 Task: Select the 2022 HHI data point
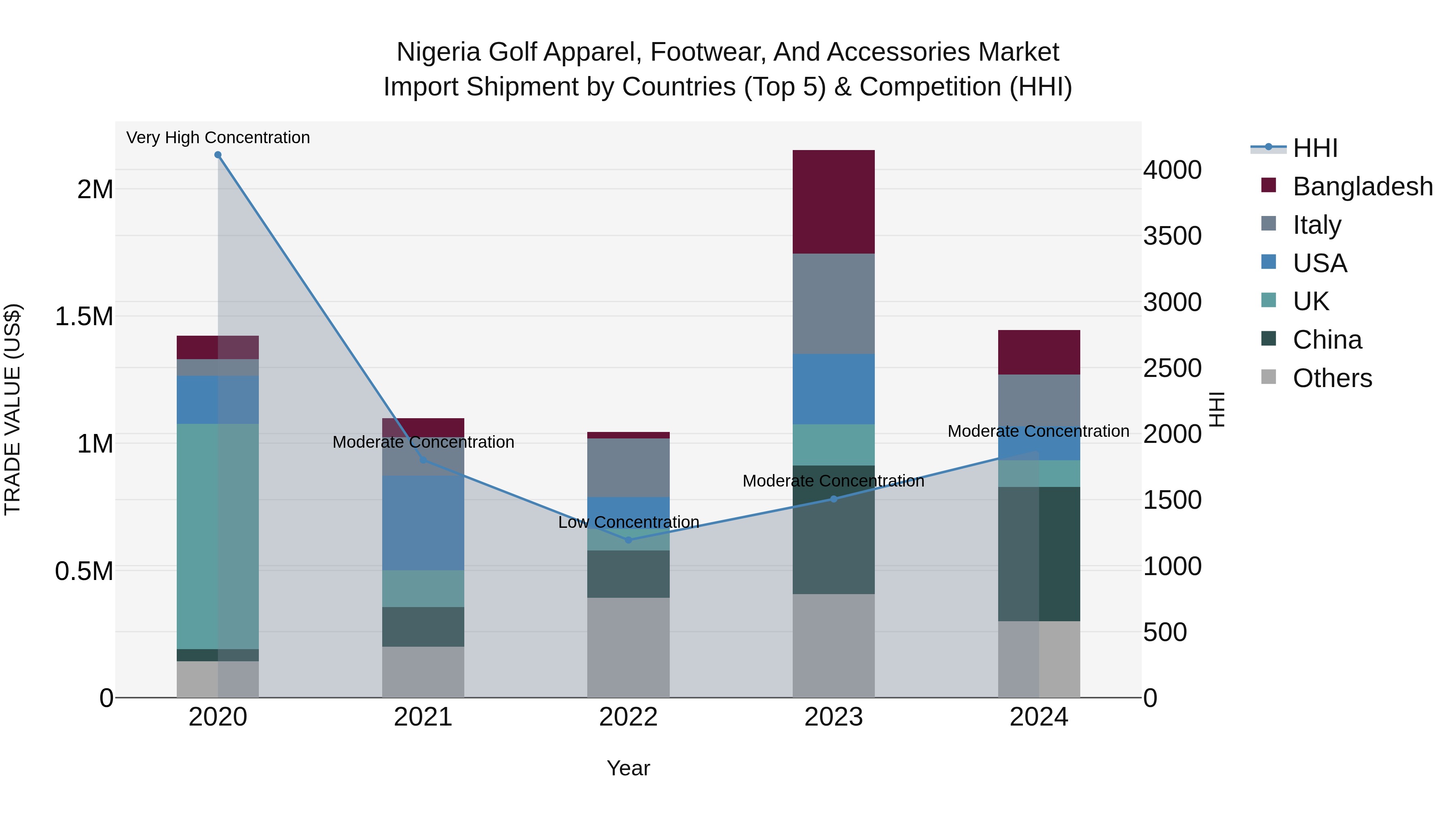[x=629, y=540]
